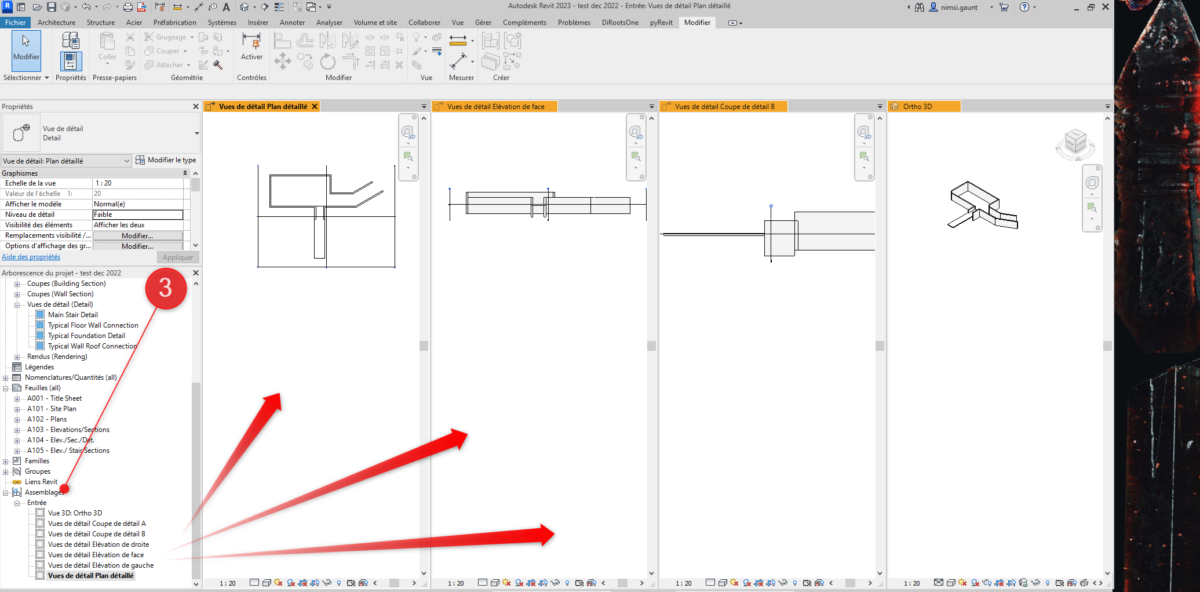The height and width of the screenshot is (592, 1200).
Task: Open the visual style swatch in view controls
Action: [266, 582]
